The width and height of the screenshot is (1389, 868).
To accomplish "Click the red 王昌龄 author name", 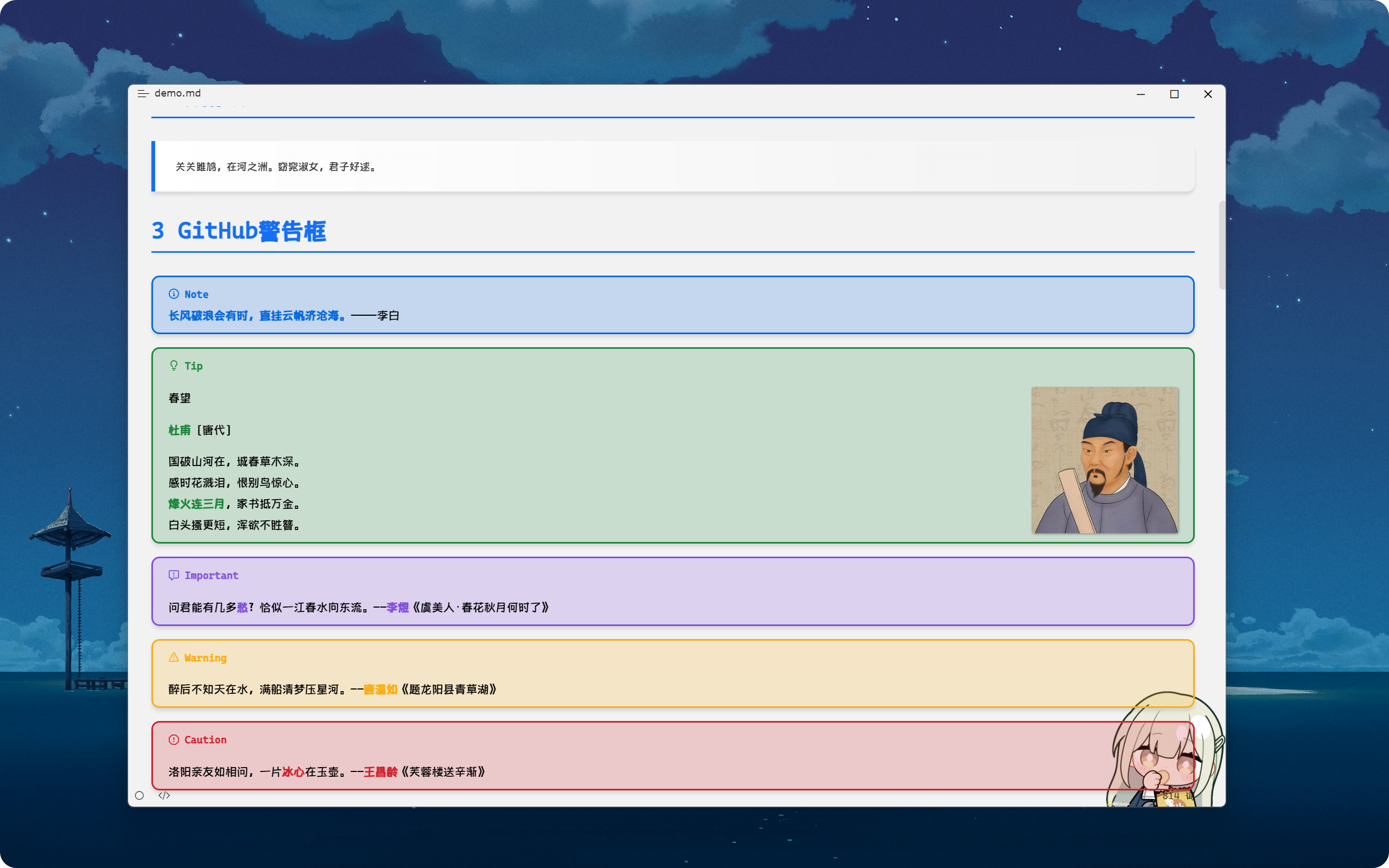I will [x=380, y=771].
